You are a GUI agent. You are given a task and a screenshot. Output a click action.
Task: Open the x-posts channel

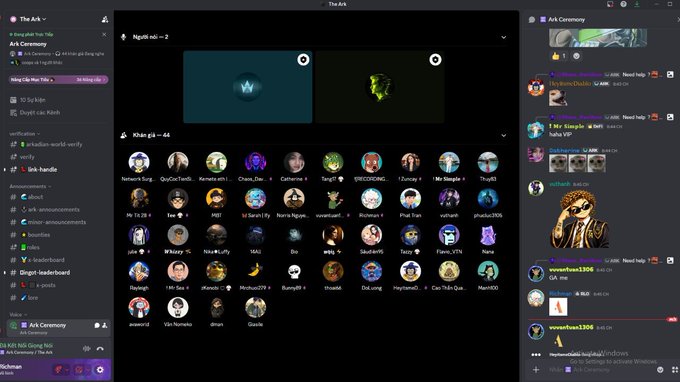pyautogui.click(x=45, y=285)
